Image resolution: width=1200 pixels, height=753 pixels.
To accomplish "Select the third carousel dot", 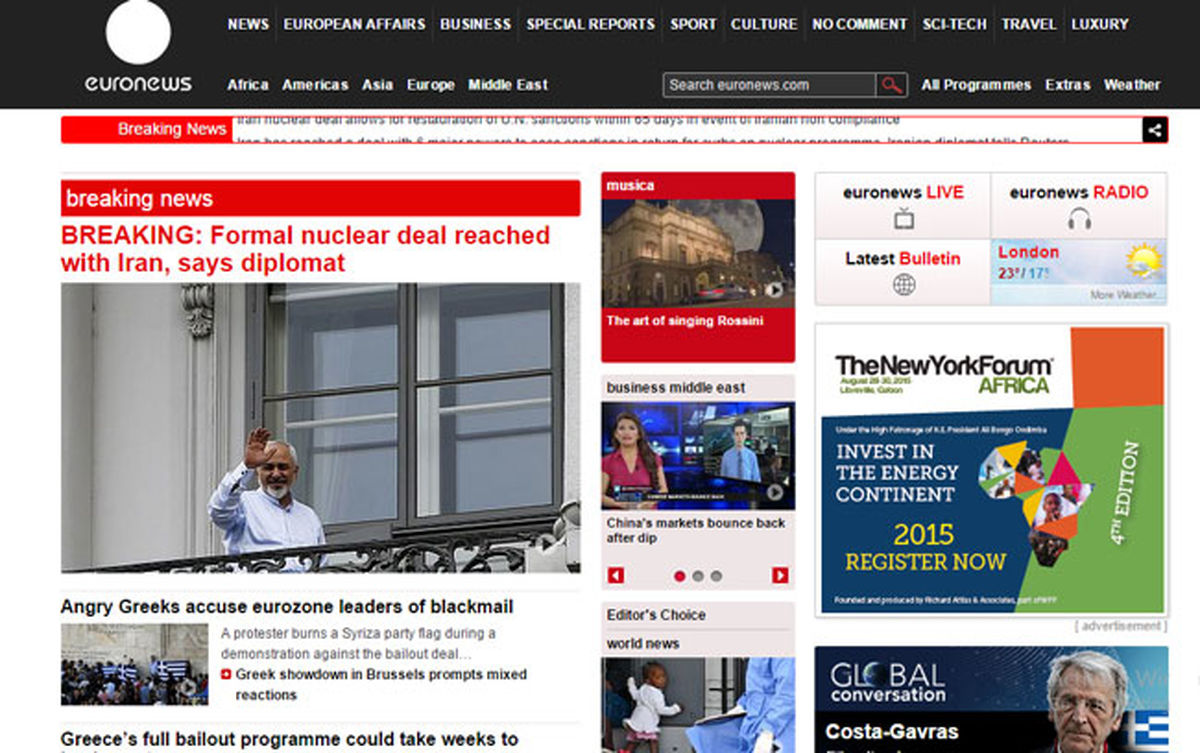I will [x=716, y=576].
